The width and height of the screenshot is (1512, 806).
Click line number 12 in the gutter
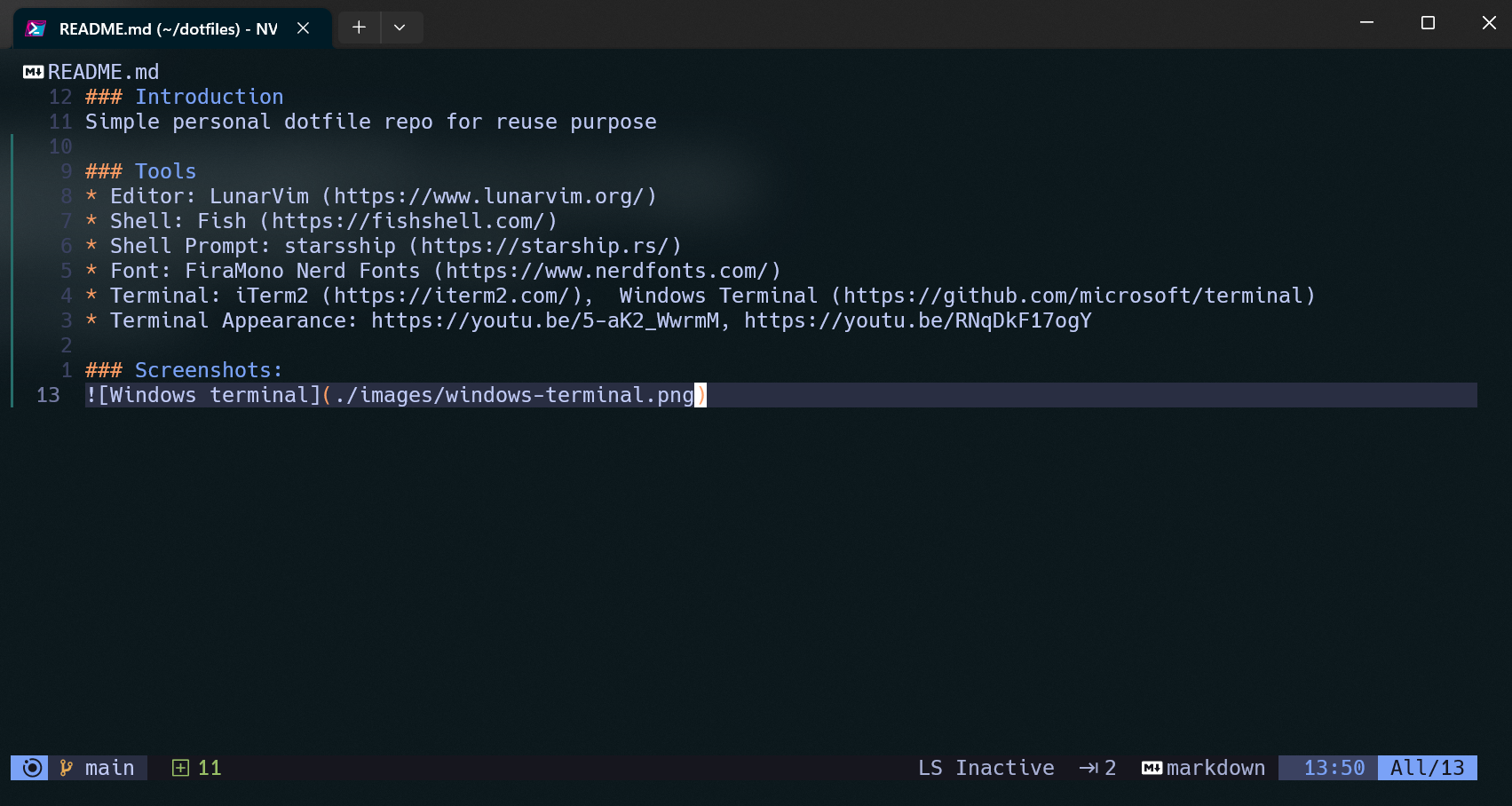click(60, 97)
